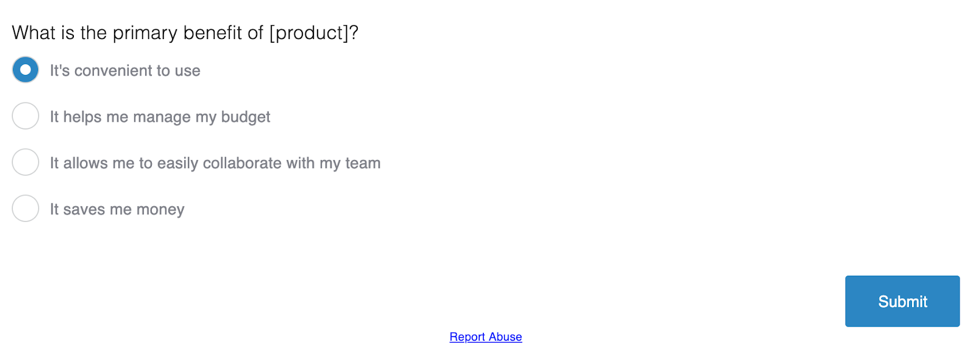Click the white center dot of selected radio
The image size is (974, 362).
tap(25, 70)
